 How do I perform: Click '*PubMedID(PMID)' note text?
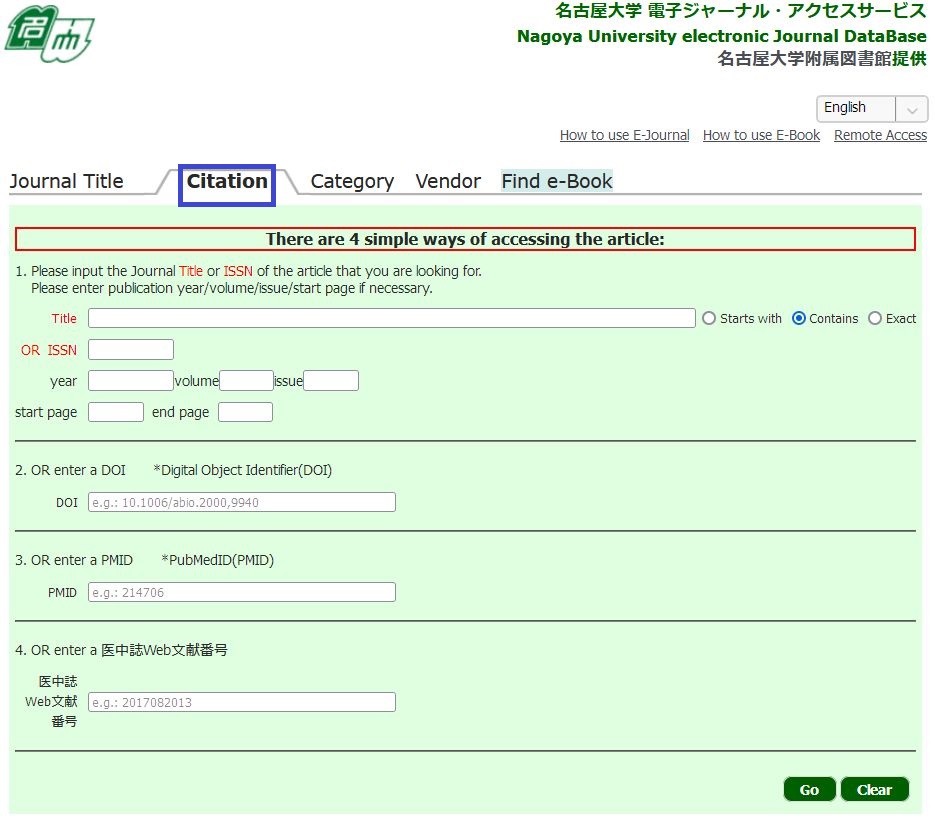coord(218,560)
